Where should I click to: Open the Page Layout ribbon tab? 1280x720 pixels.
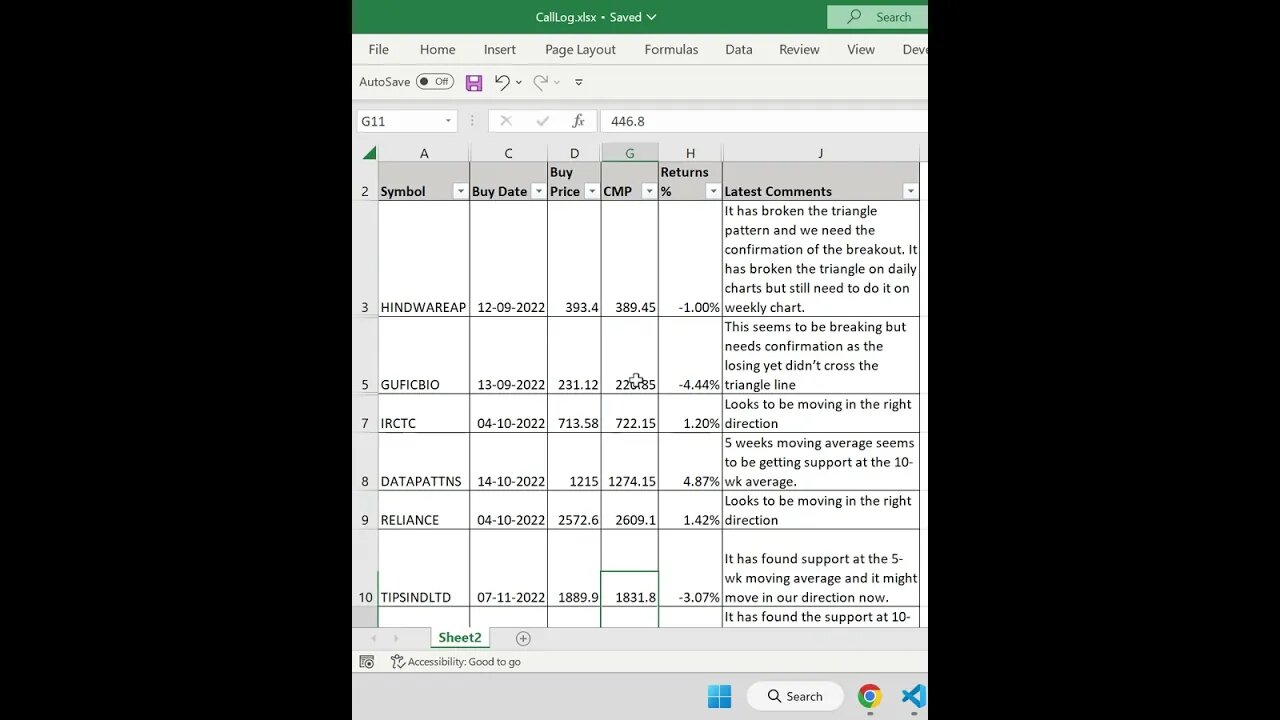[580, 49]
